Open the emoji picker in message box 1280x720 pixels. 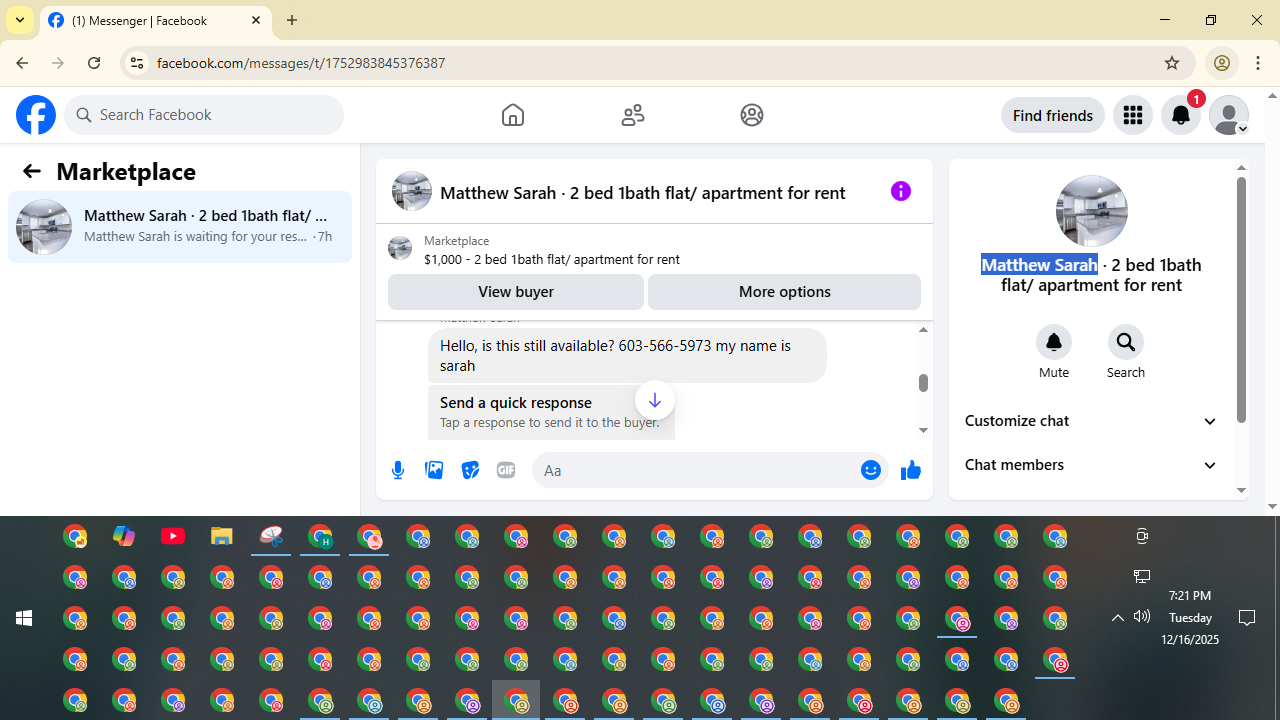click(871, 470)
